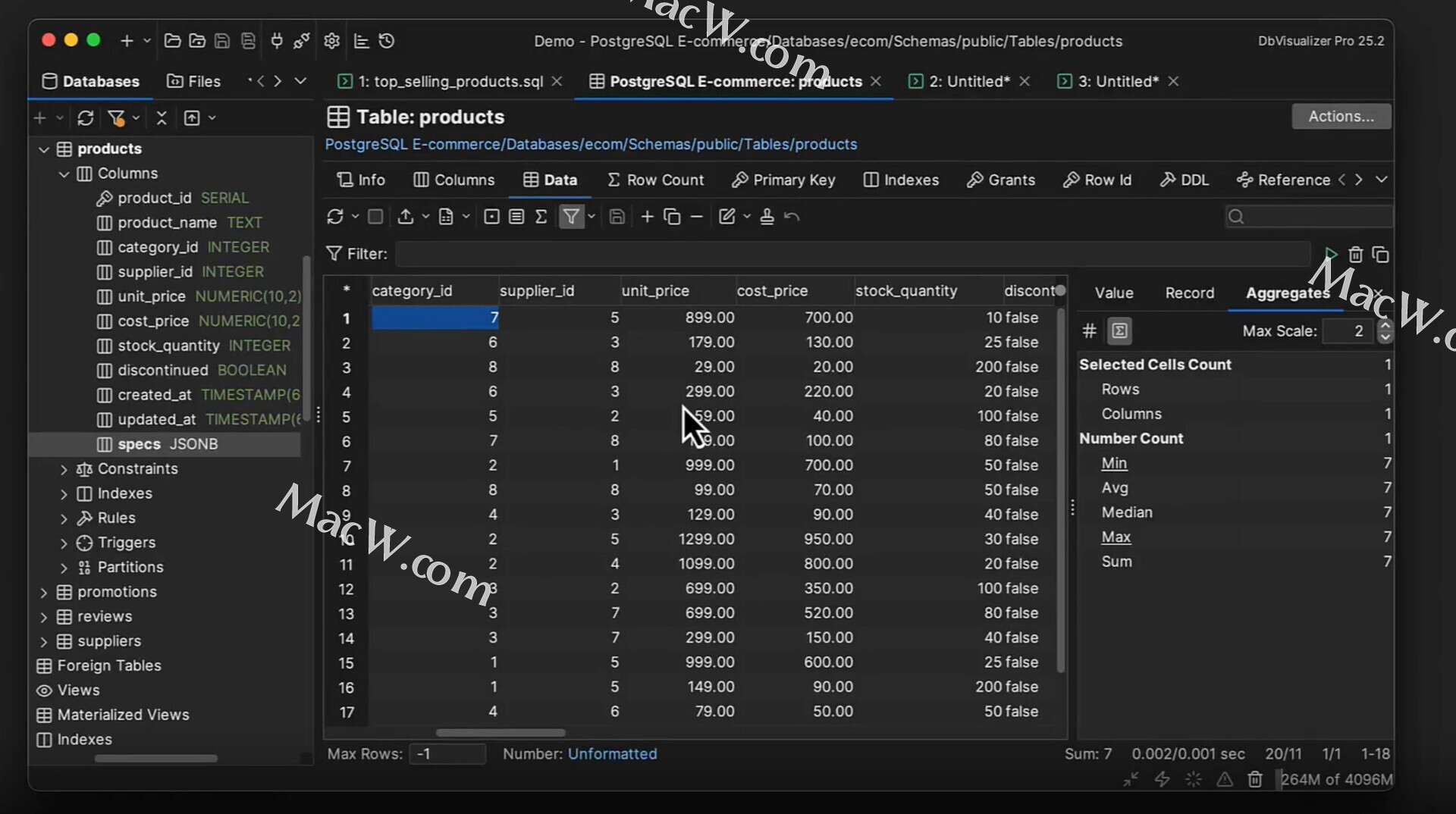
Task: Click the Max aggregate link
Action: pyautogui.click(x=1116, y=537)
